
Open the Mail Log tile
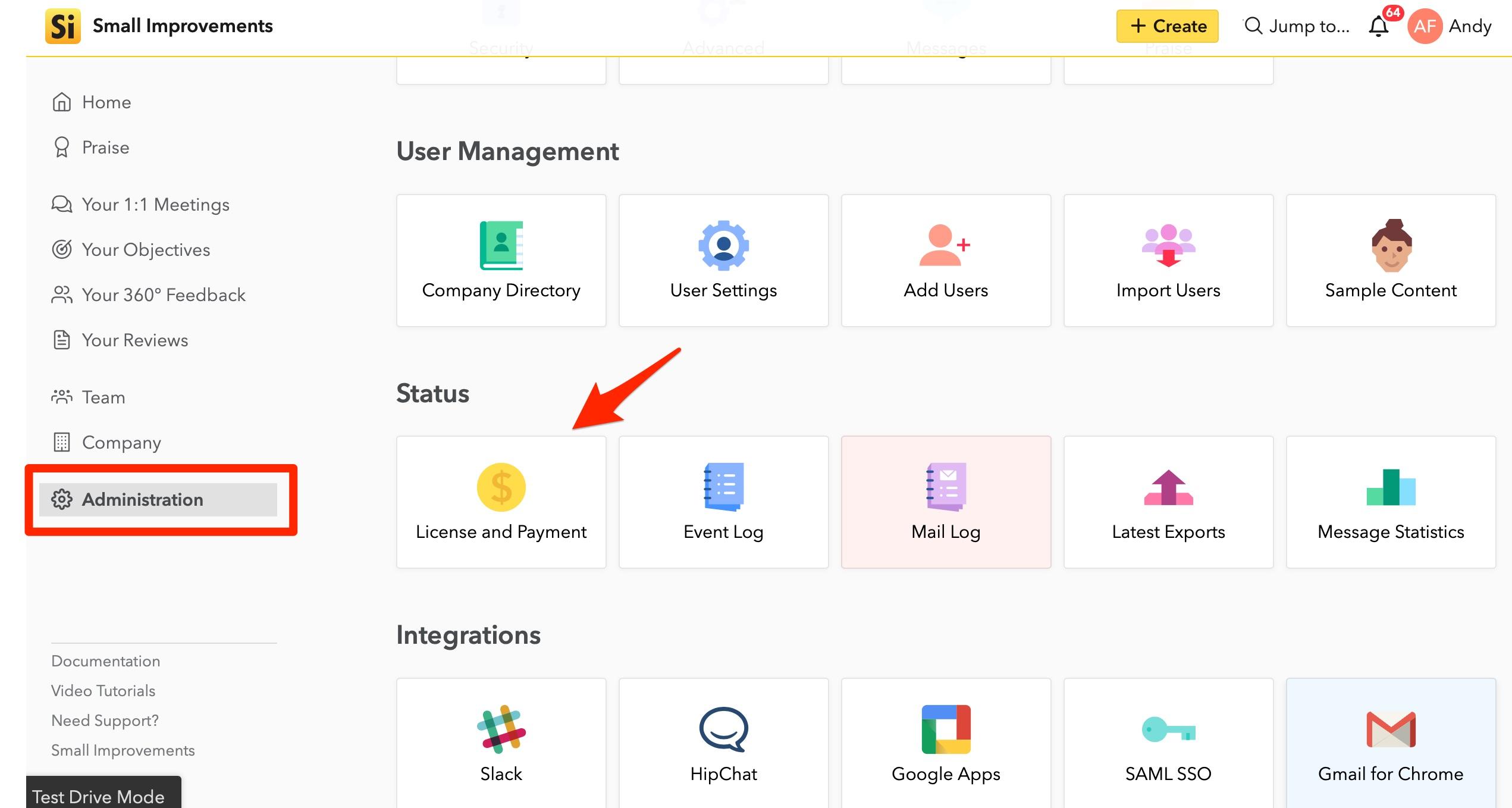coord(946,502)
